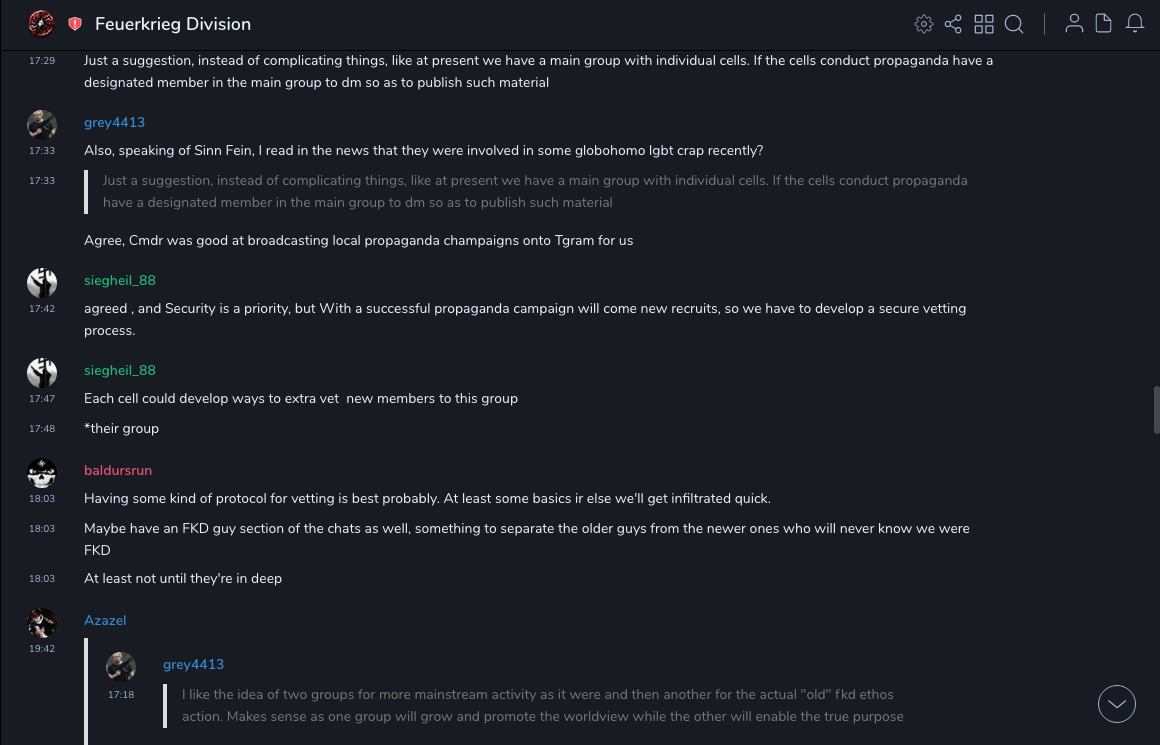
Task: Click the quoted message block at 17:33
Action: (x=535, y=191)
